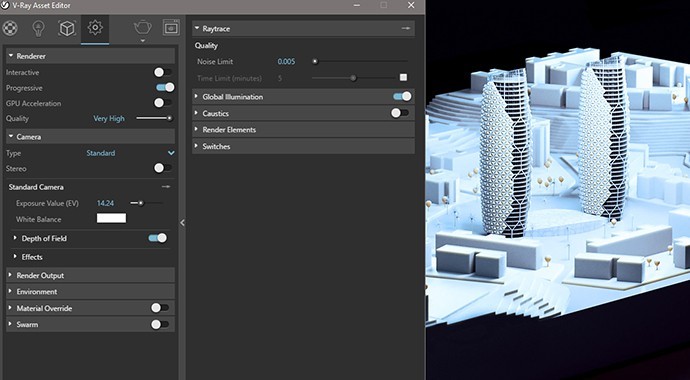
Task: Click the Quality slider handle
Action: click(169, 118)
